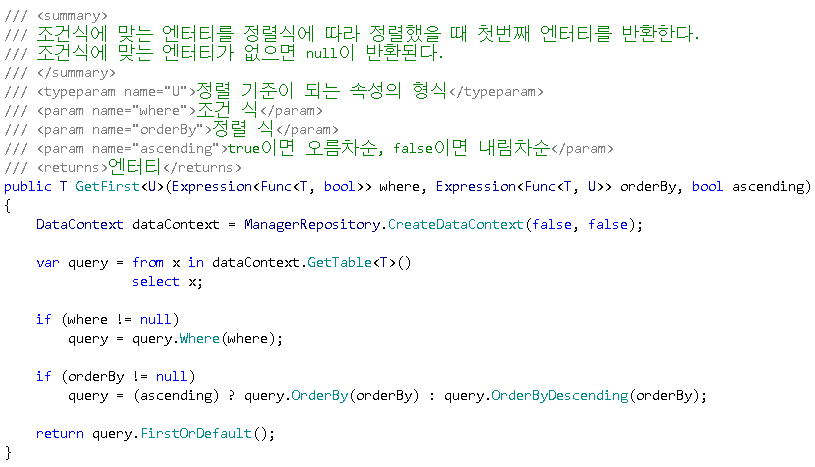Click the Where method call on query
The width and height of the screenshot is (815, 467).
[200, 339]
